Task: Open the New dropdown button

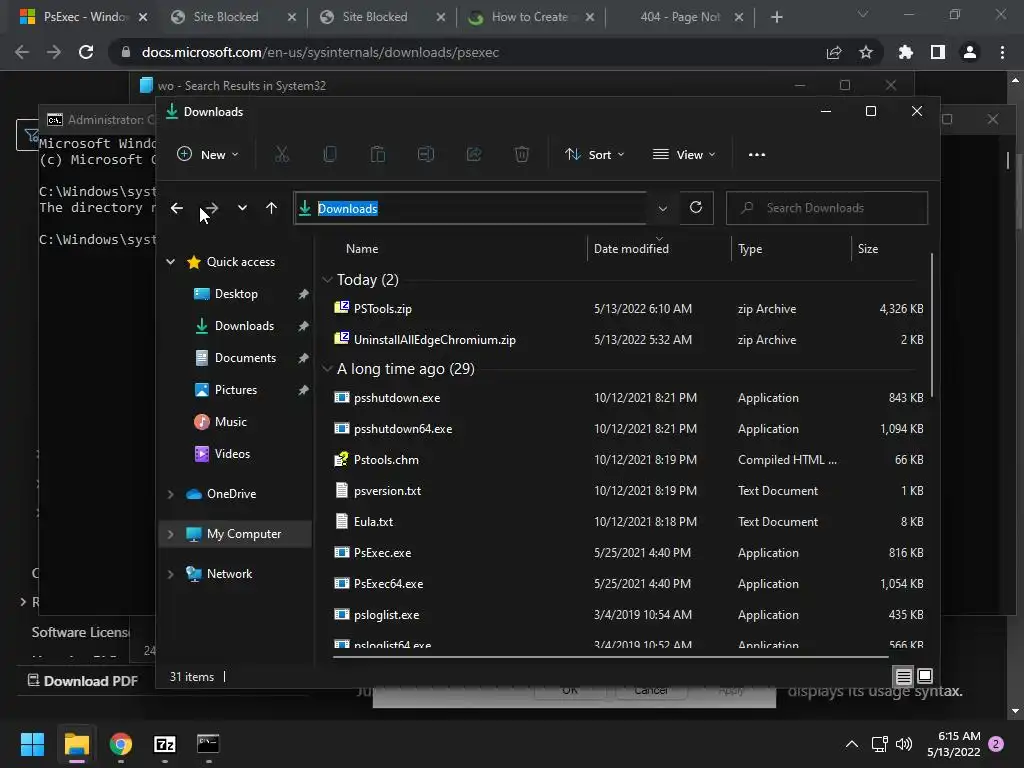Action: pyautogui.click(x=208, y=155)
